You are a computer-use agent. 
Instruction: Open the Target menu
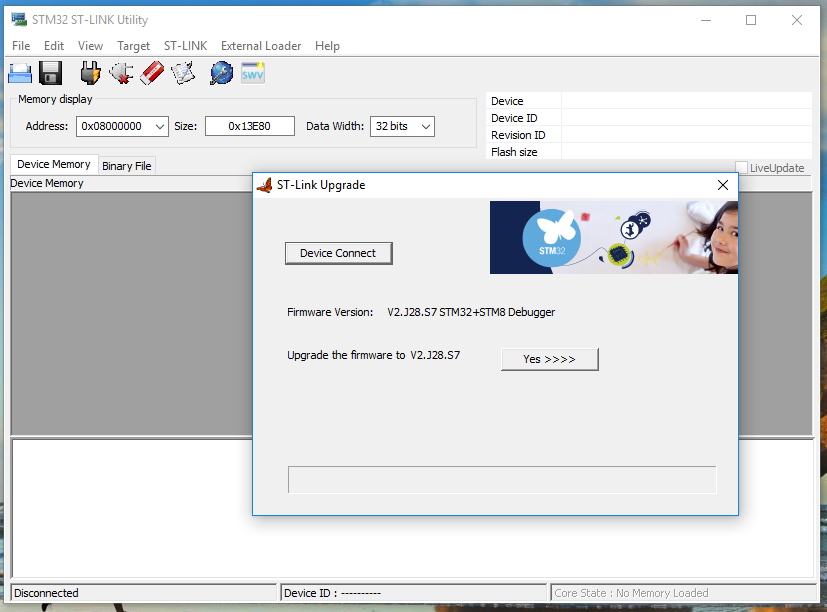click(x=133, y=46)
